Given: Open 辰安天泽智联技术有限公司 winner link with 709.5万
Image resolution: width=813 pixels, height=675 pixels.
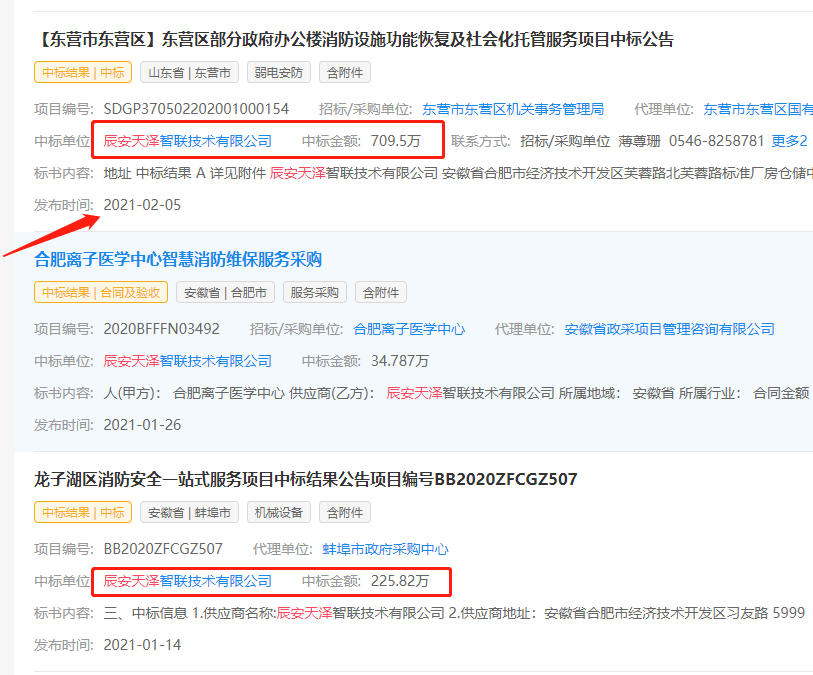Looking at the screenshot, I should tap(187, 141).
